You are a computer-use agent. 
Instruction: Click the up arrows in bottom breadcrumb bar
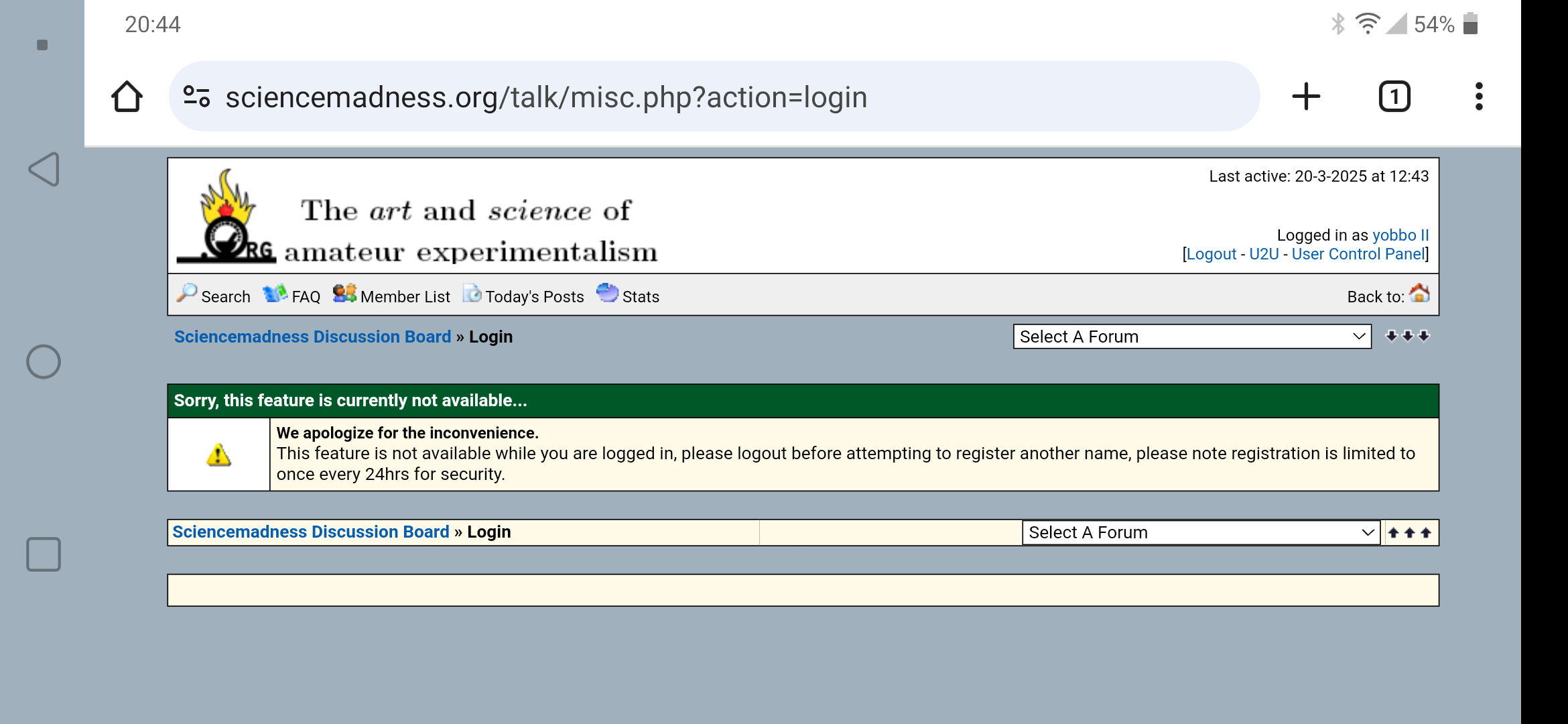pos(1409,533)
